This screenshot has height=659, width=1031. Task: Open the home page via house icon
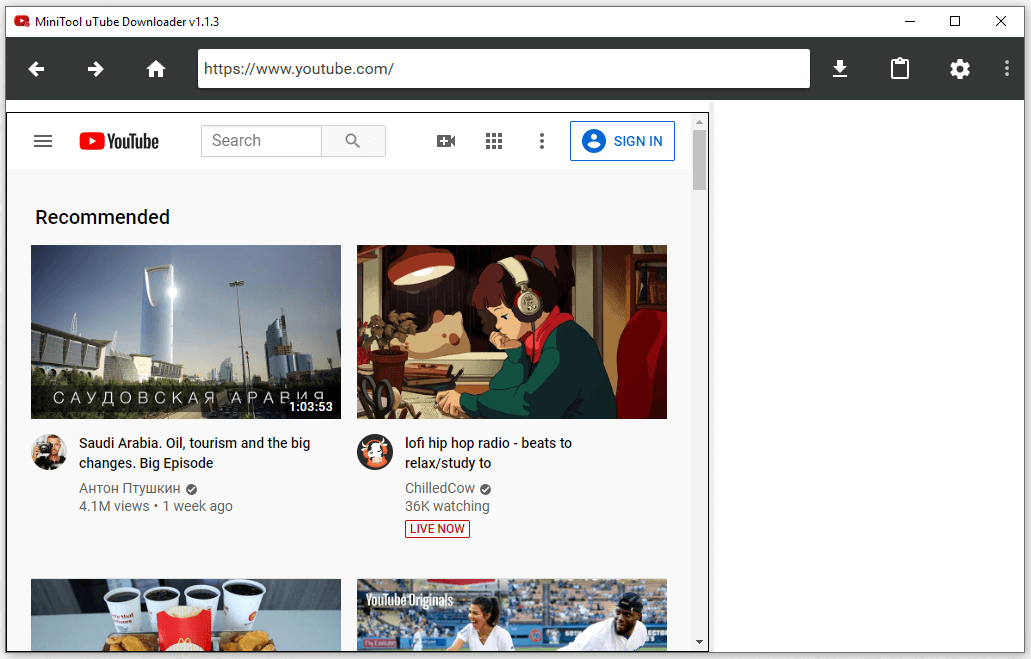tap(156, 68)
